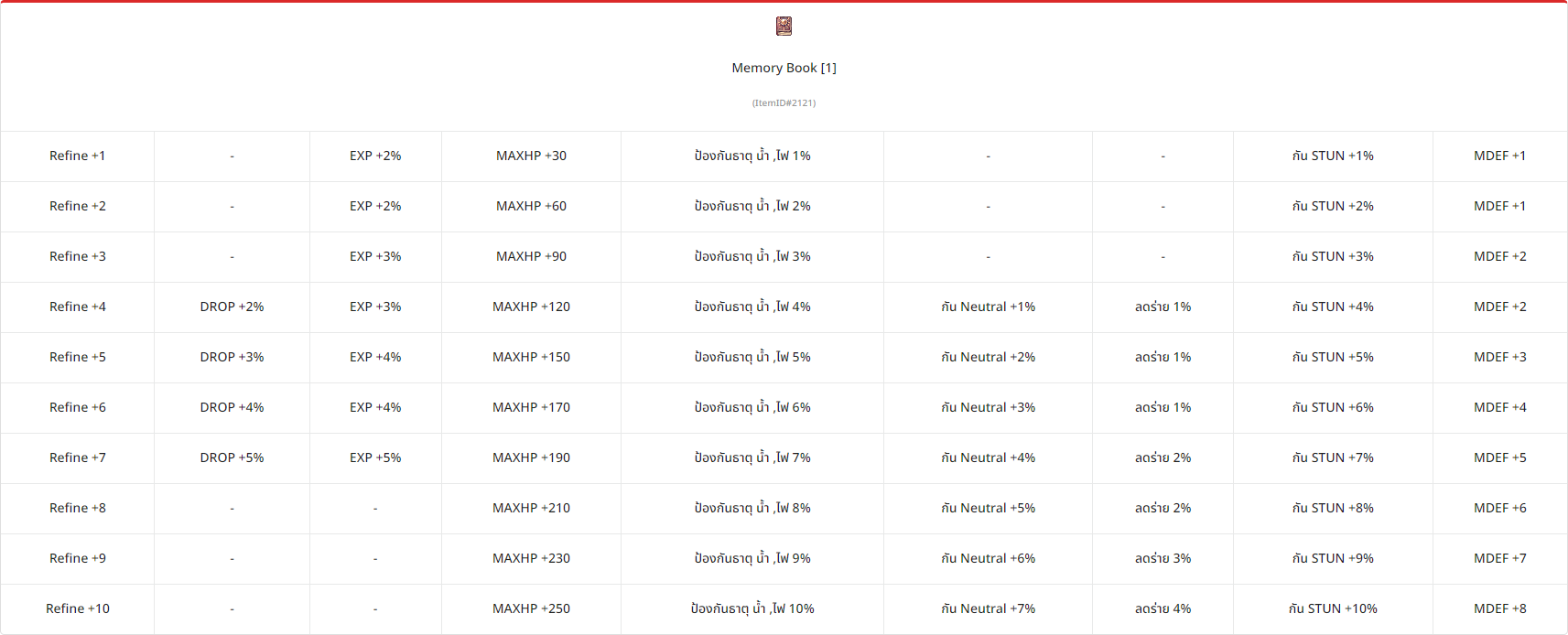Click the "ลดร่าย 4%" cell
1568x635 pixels.
[x=1162, y=608]
